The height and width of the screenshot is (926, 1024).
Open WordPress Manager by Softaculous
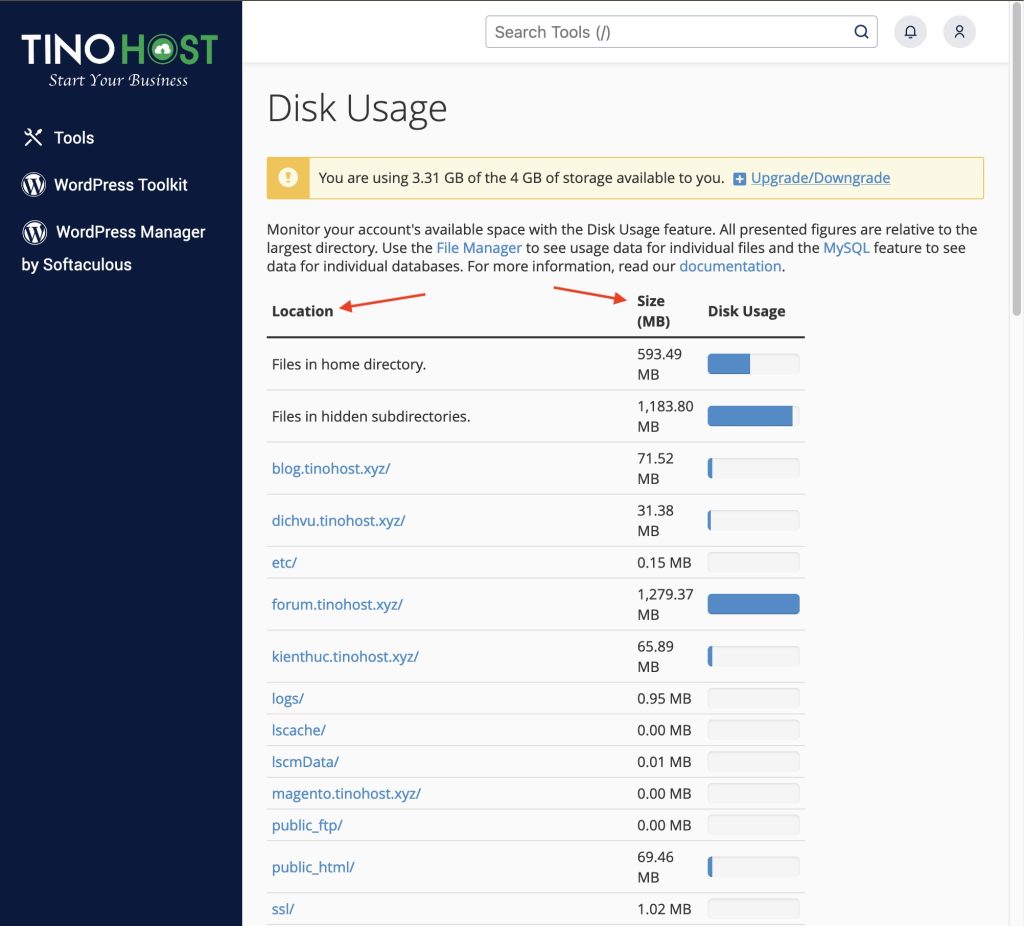(113, 247)
